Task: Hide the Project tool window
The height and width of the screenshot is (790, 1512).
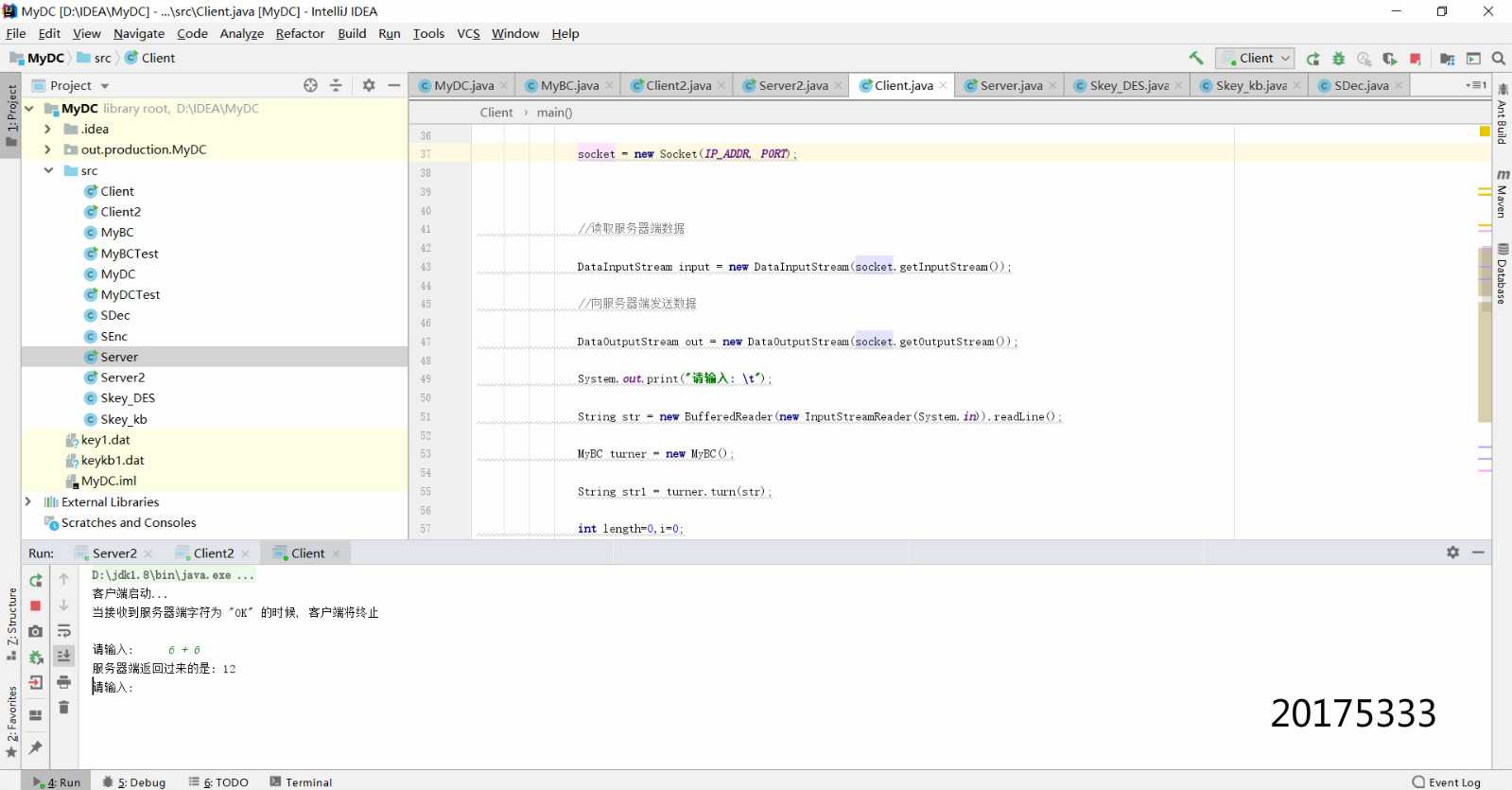Action: (394, 85)
